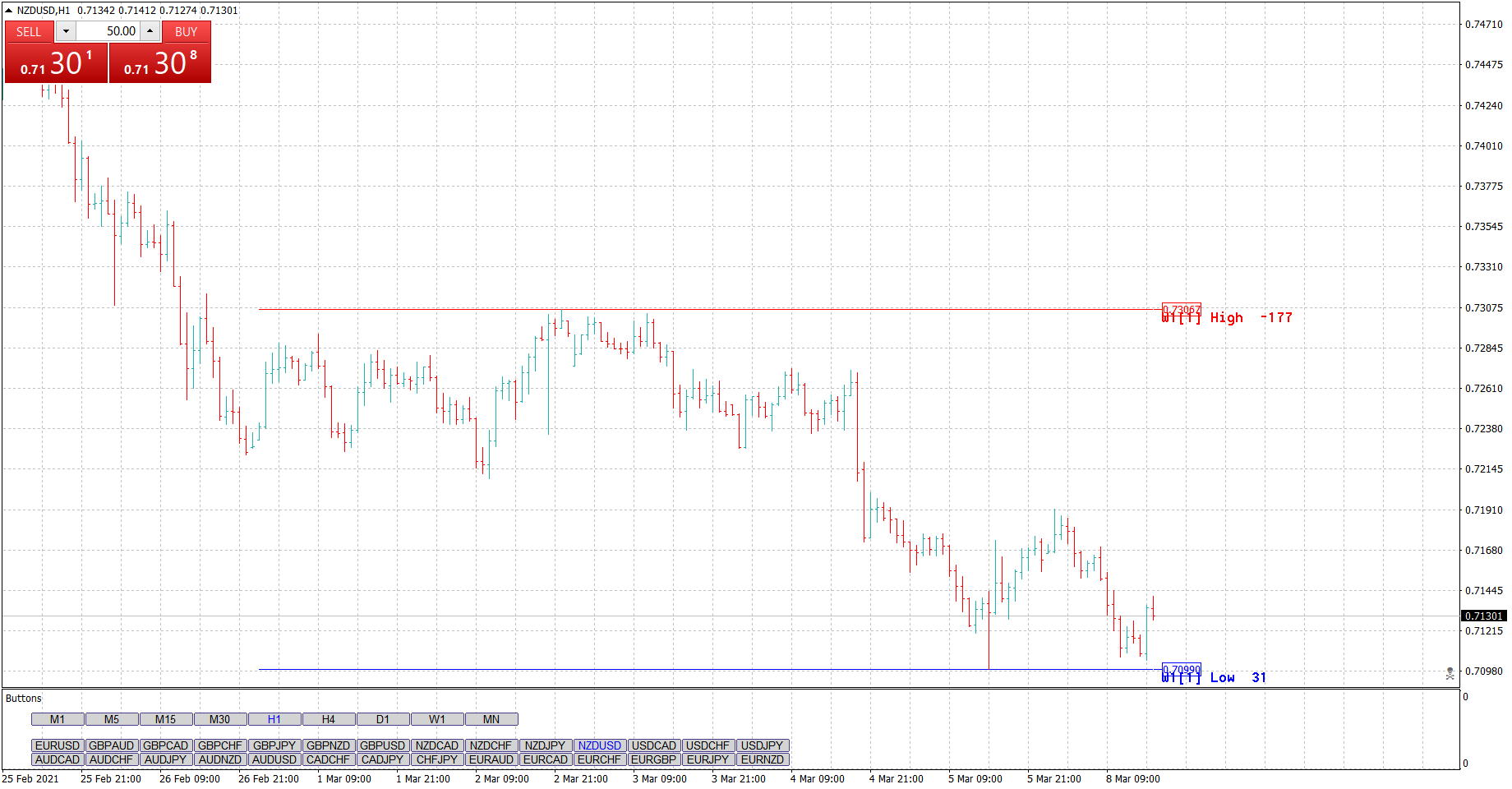Load the AUDUSD chart
The width and height of the screenshot is (1512, 789).
pyautogui.click(x=274, y=759)
